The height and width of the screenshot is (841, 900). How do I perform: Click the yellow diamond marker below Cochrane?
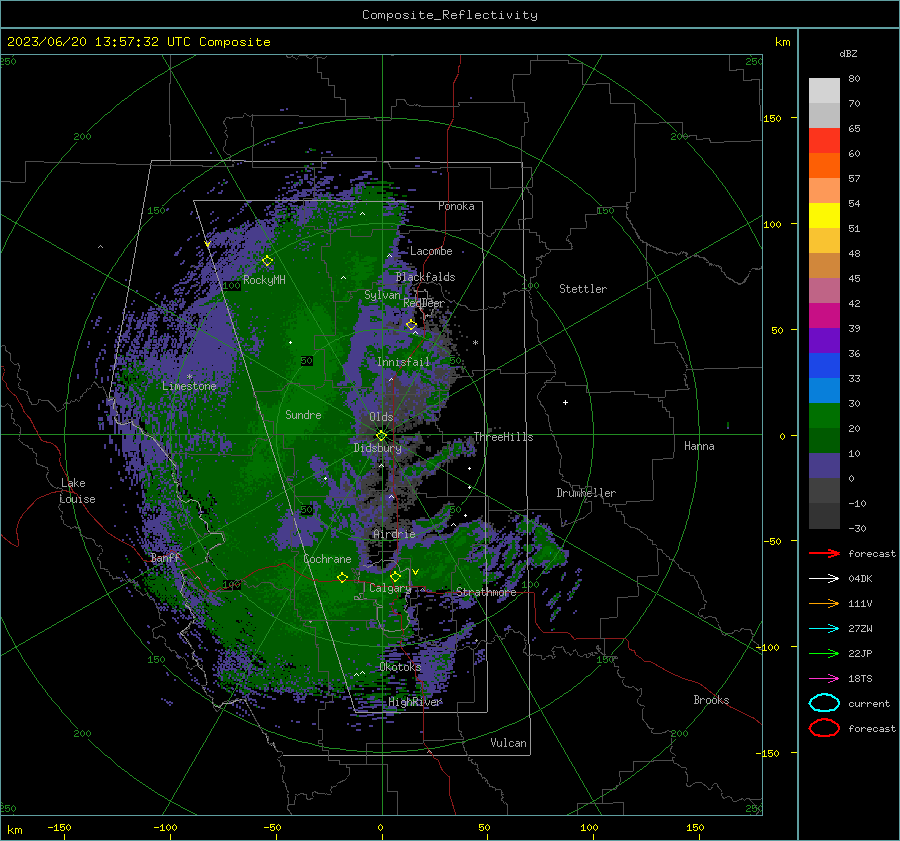343,577
